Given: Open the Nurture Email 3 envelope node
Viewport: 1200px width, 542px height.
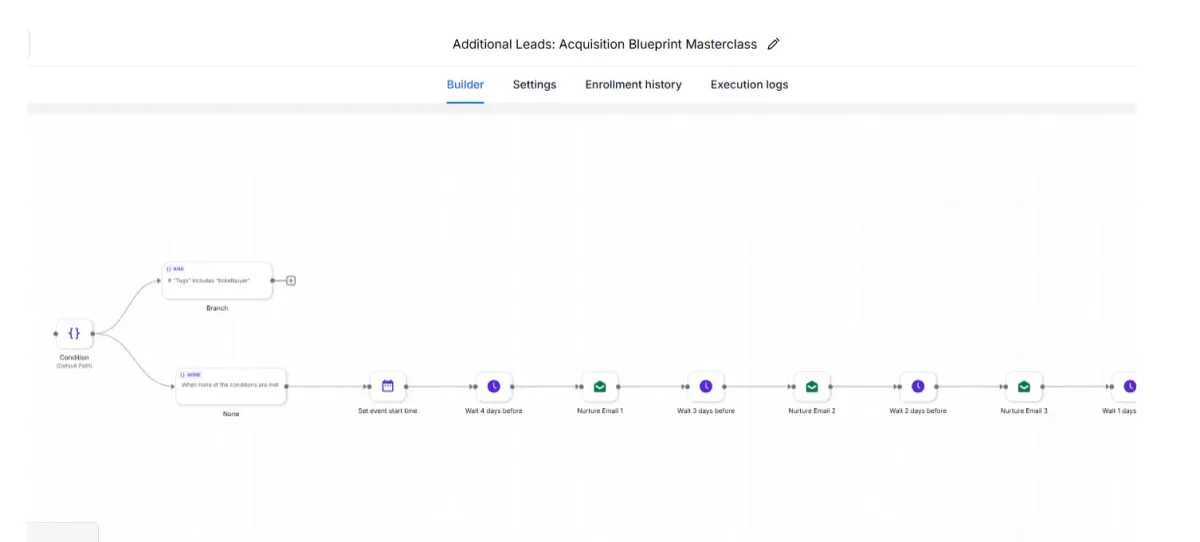Looking at the screenshot, I should (x=1024, y=387).
